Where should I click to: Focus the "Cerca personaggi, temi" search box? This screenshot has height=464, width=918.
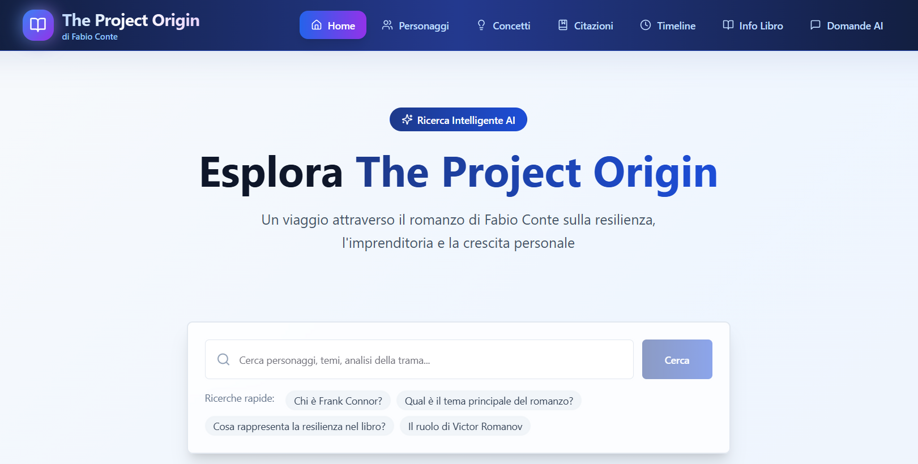(430, 360)
